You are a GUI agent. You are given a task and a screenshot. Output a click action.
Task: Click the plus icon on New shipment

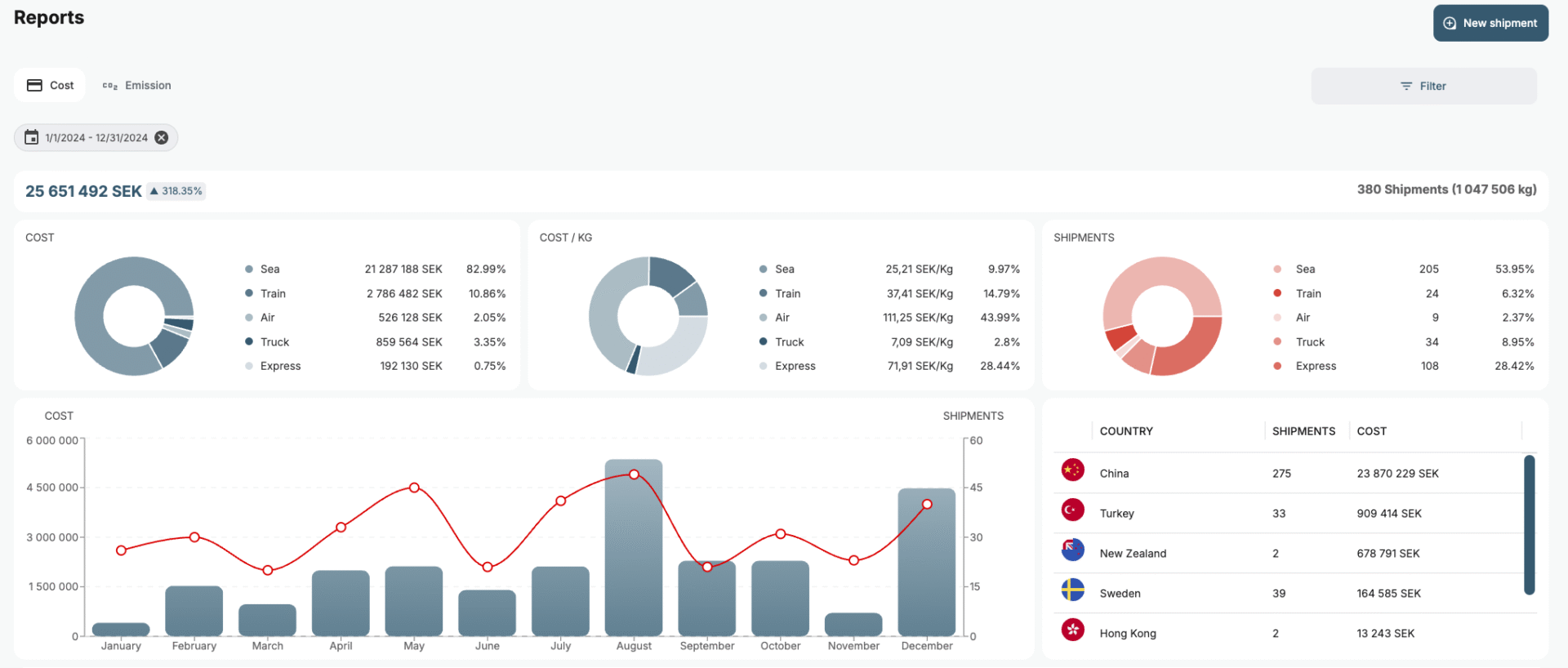pyautogui.click(x=1450, y=23)
